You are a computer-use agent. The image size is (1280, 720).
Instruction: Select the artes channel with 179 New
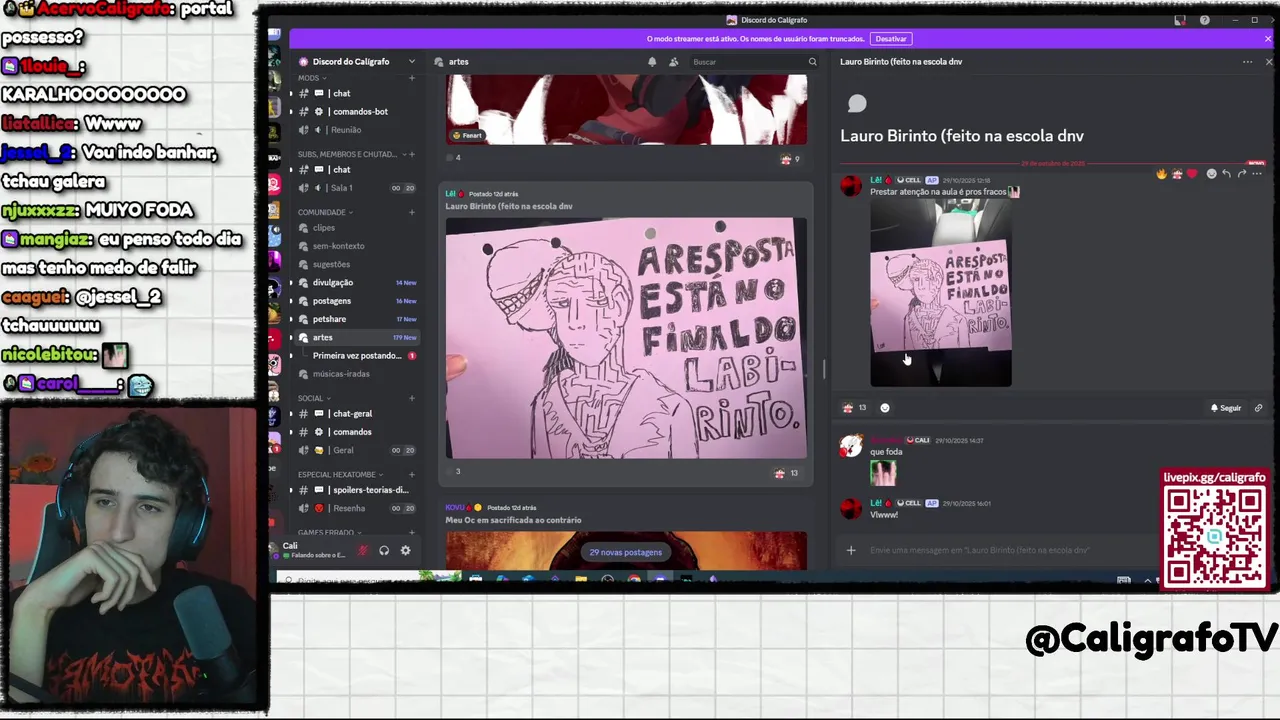pos(358,337)
